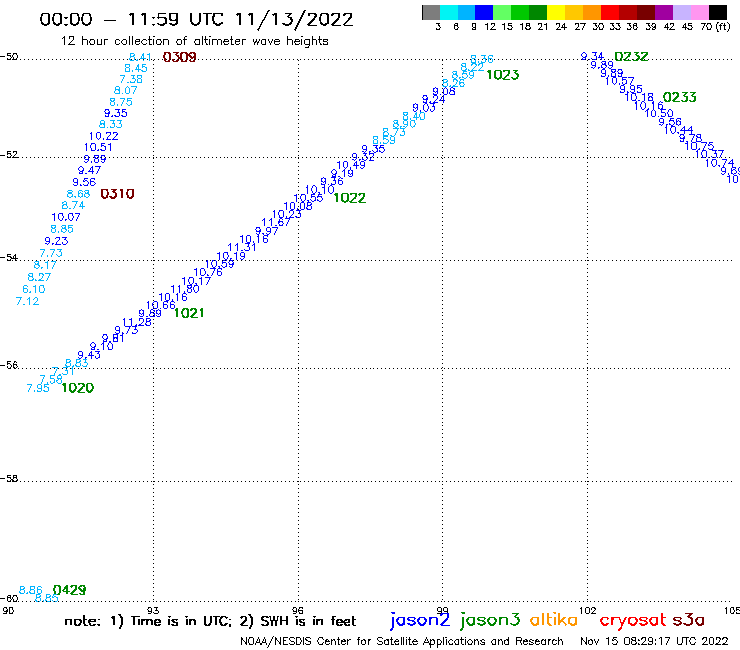Click the 9.34 reading beside 0232

pyautogui.click(x=592, y=57)
